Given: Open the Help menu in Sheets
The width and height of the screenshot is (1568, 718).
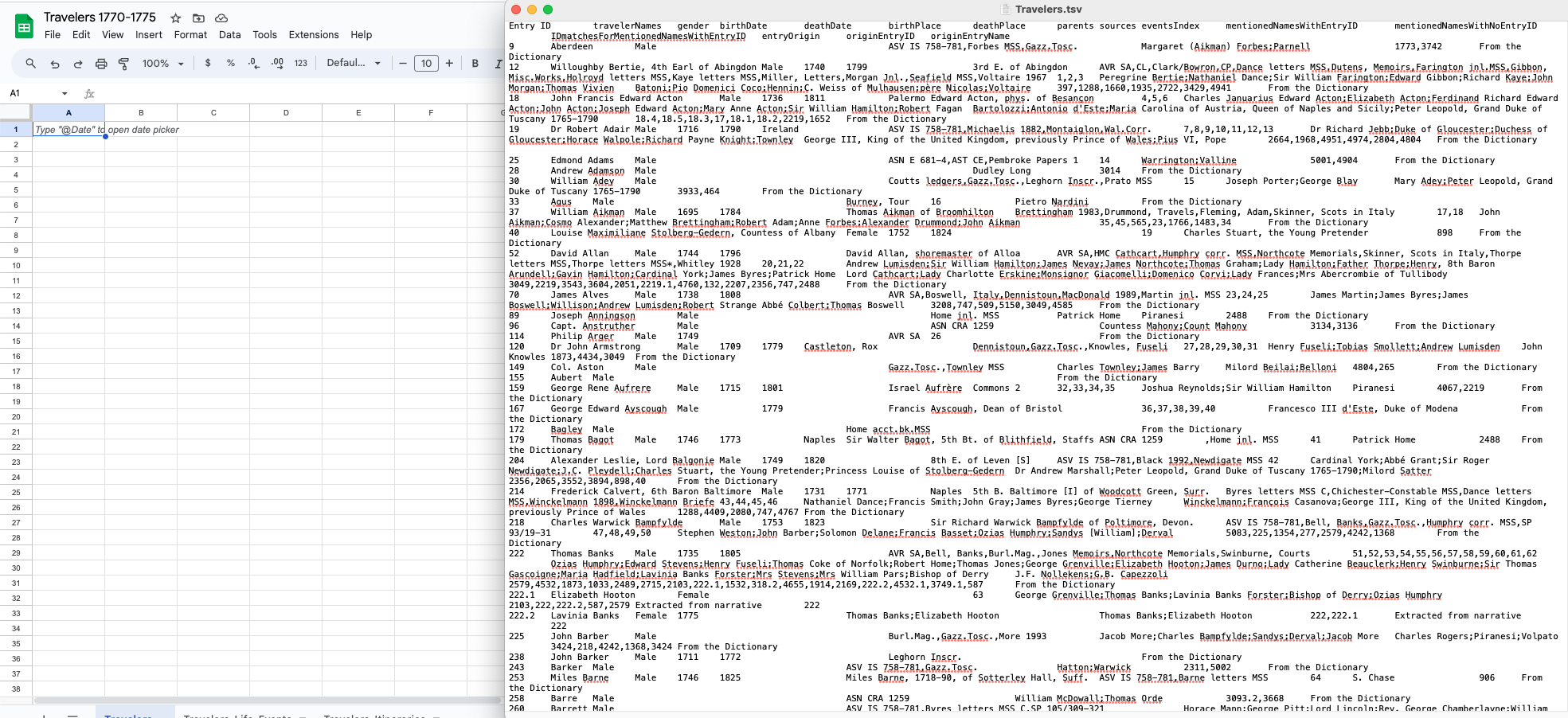Looking at the screenshot, I should (362, 35).
